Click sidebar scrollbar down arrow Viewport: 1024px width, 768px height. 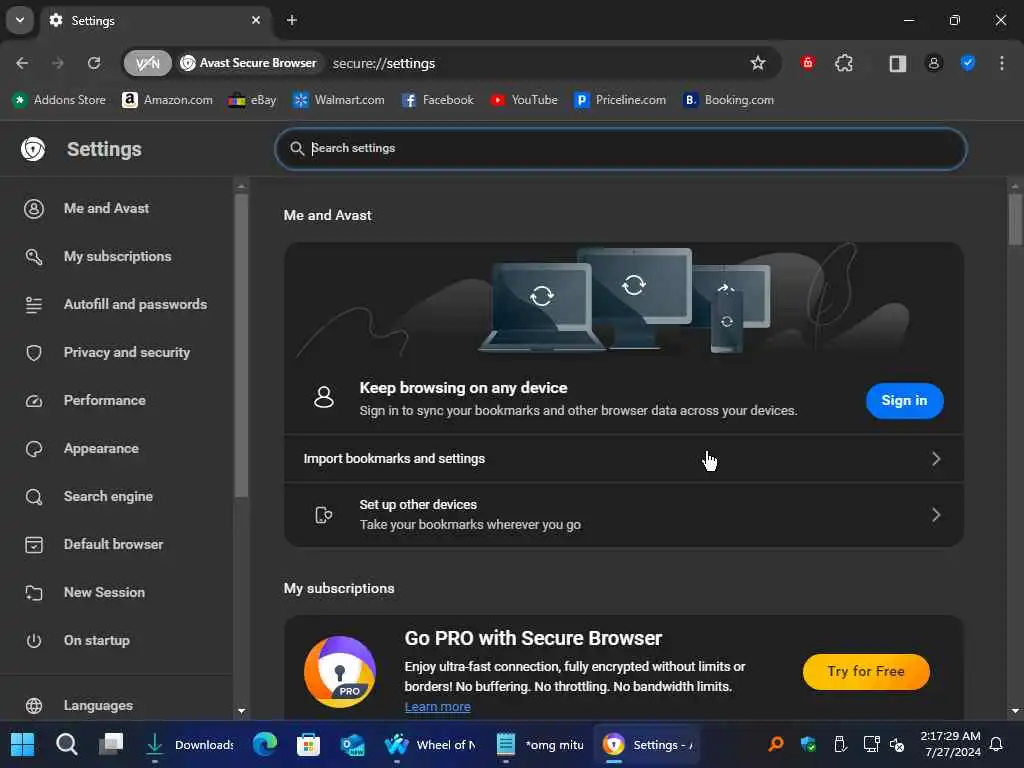coord(242,711)
